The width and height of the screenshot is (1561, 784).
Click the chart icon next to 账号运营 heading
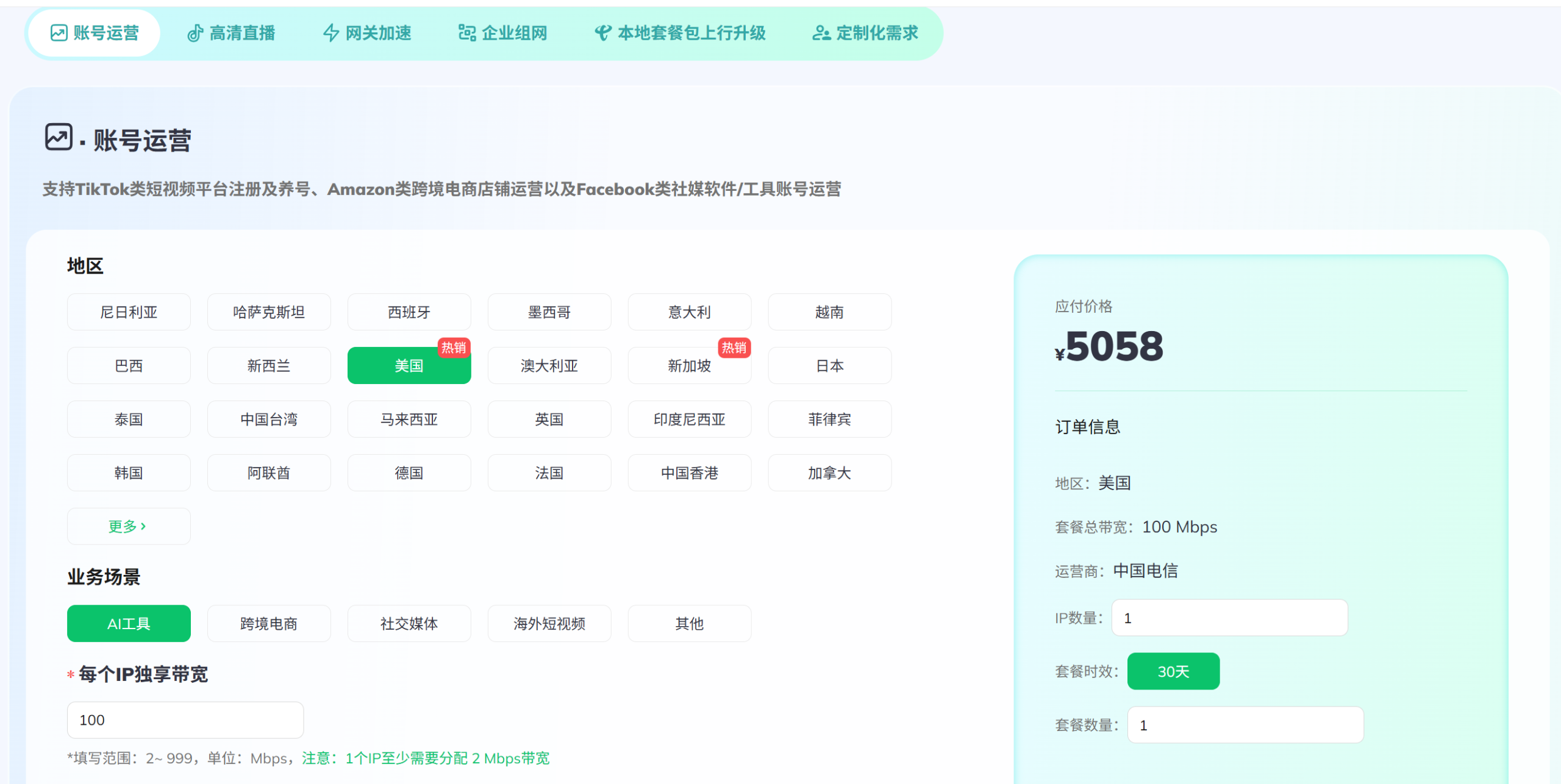(58, 137)
